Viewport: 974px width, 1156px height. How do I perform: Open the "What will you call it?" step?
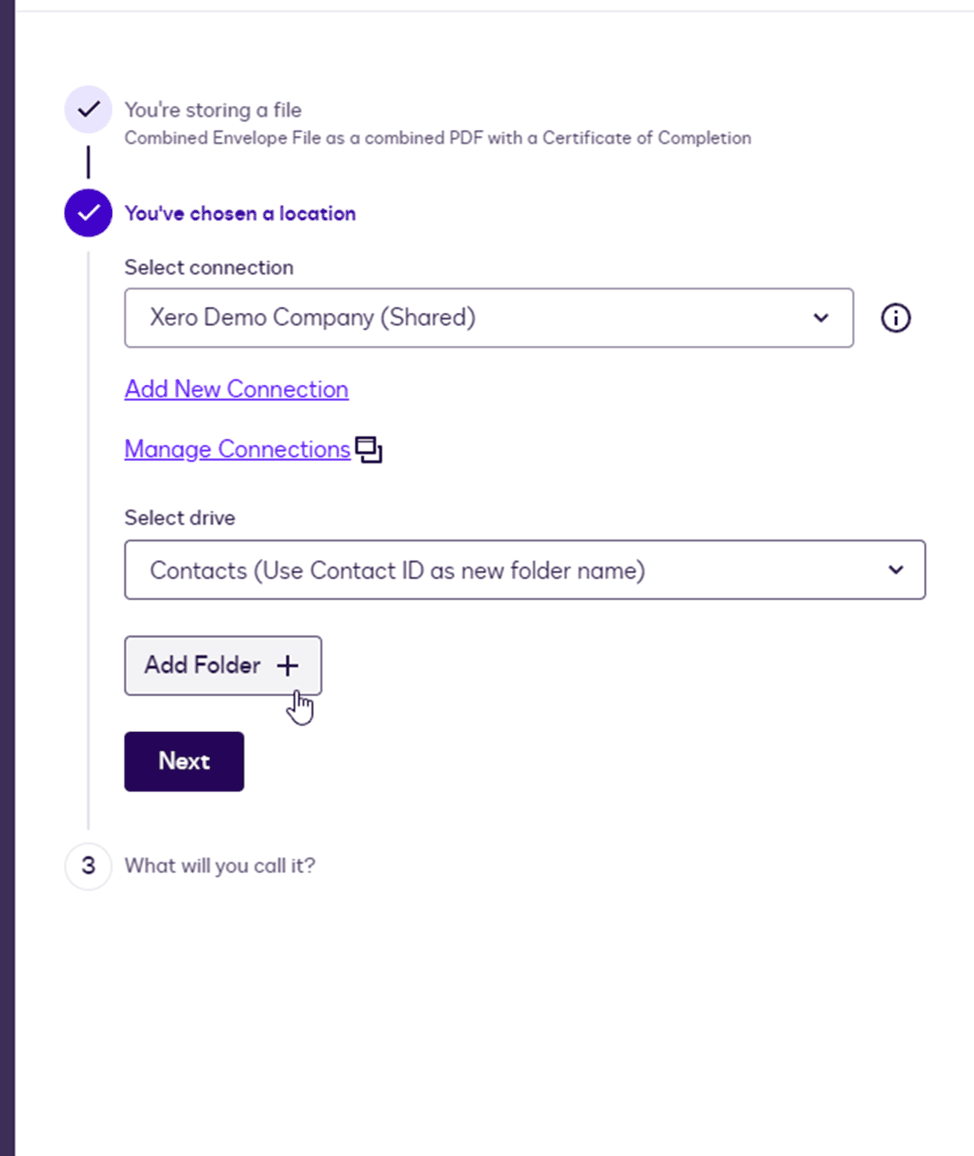[219, 865]
